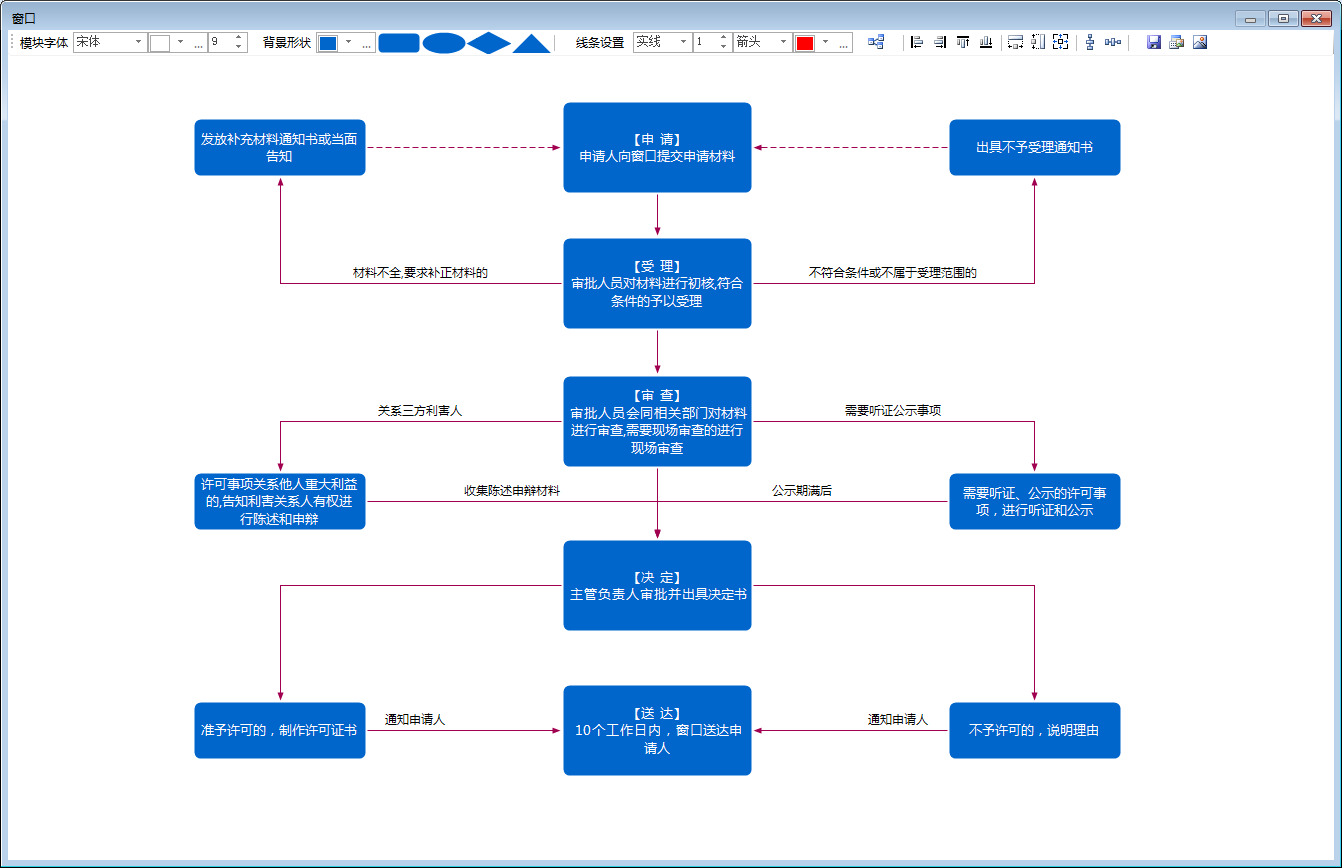Image resolution: width=1342 pixels, height=868 pixels.
Task: Select the diamond background shape
Action: point(489,43)
